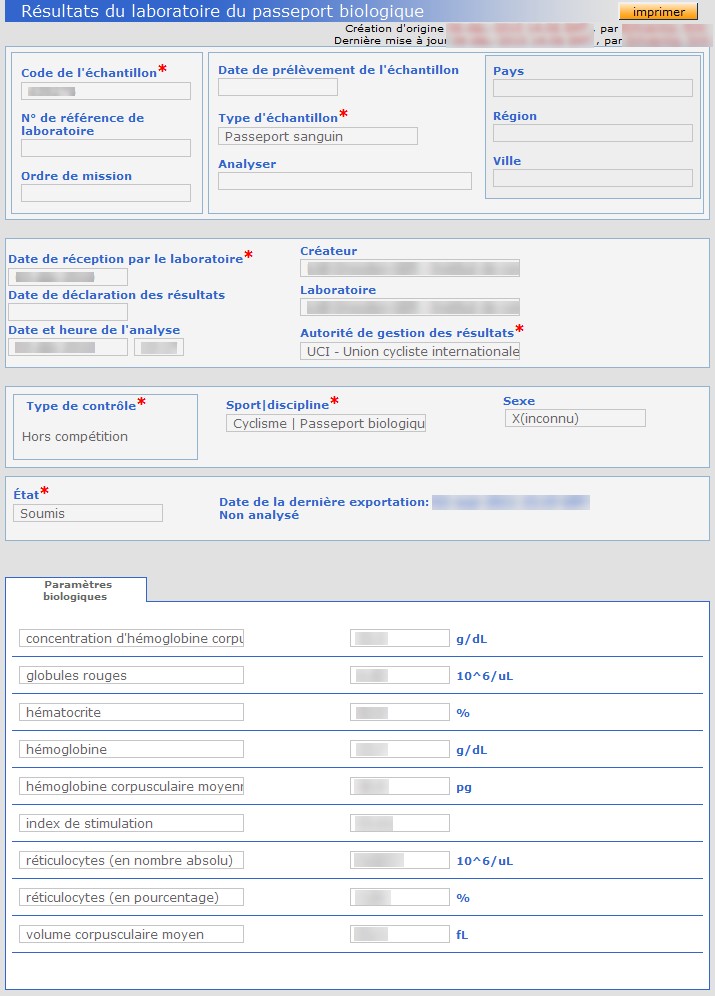Click the État Soumis field

[x=88, y=513]
